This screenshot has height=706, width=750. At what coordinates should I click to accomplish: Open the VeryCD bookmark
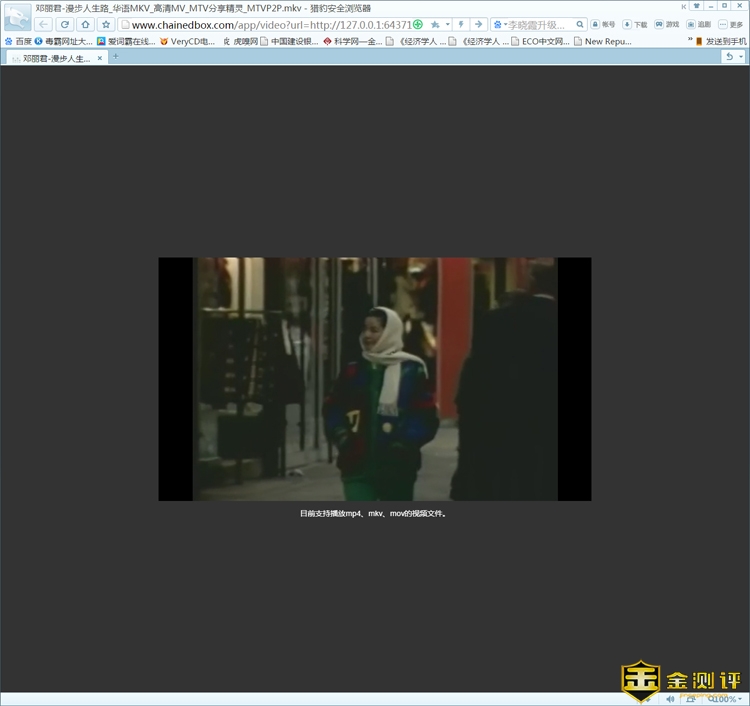point(187,41)
